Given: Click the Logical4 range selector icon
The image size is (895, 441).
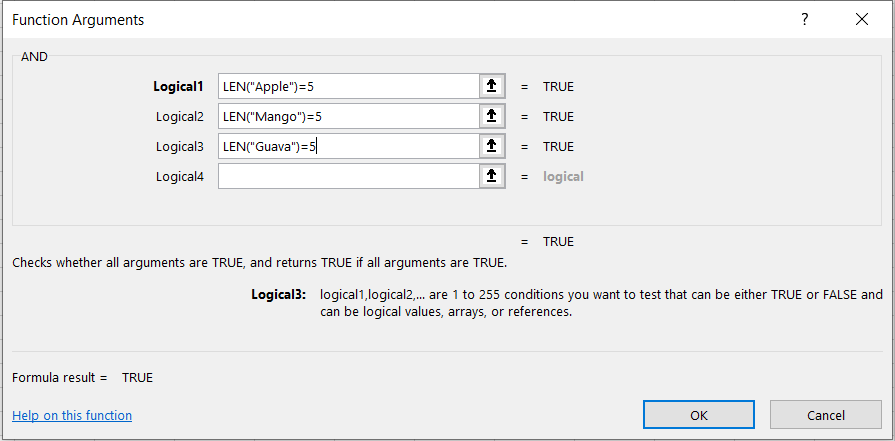Looking at the screenshot, I should [x=491, y=177].
